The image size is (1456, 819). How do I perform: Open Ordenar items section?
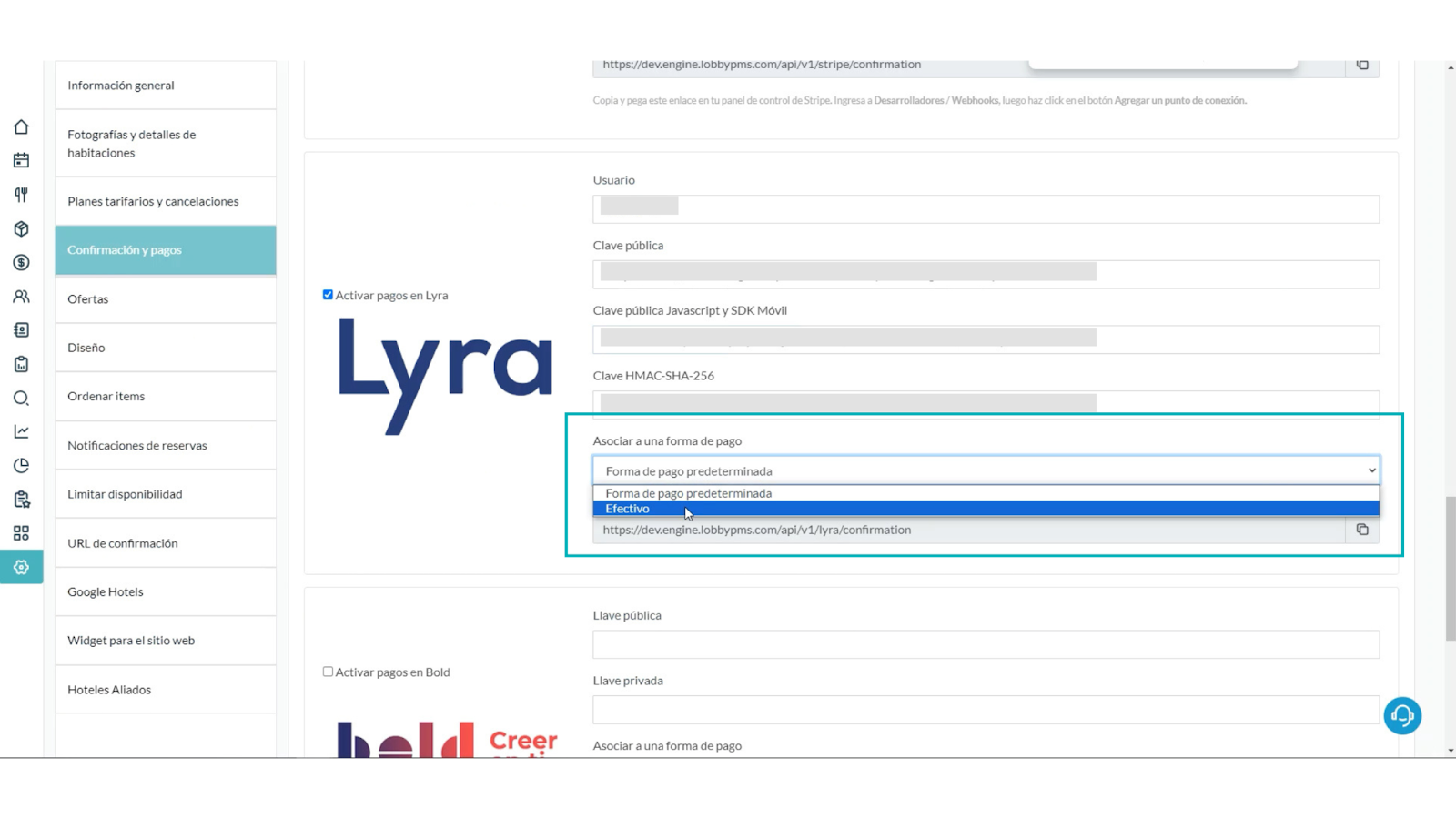click(166, 397)
